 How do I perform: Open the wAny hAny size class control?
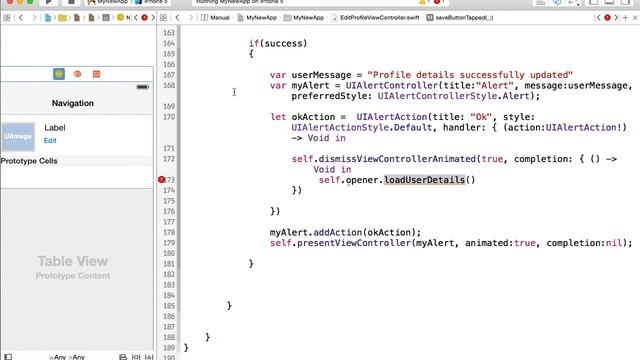[x=67, y=357]
